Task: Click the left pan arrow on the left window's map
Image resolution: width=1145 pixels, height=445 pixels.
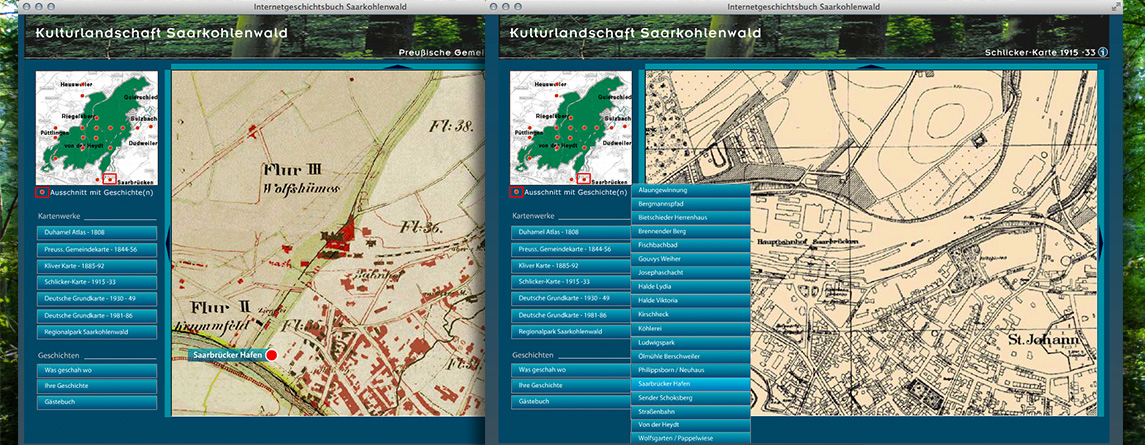Action: (168, 240)
